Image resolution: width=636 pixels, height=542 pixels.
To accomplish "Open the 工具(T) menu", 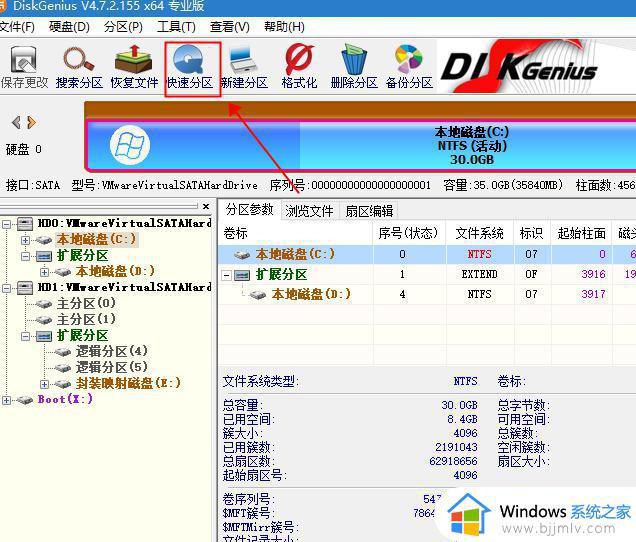I will 176,27.
